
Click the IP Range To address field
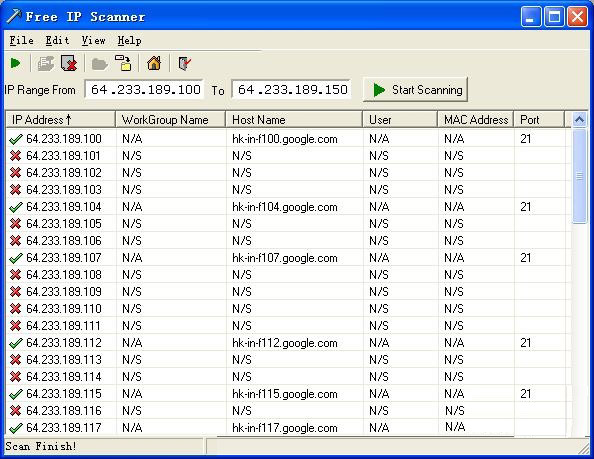291,90
